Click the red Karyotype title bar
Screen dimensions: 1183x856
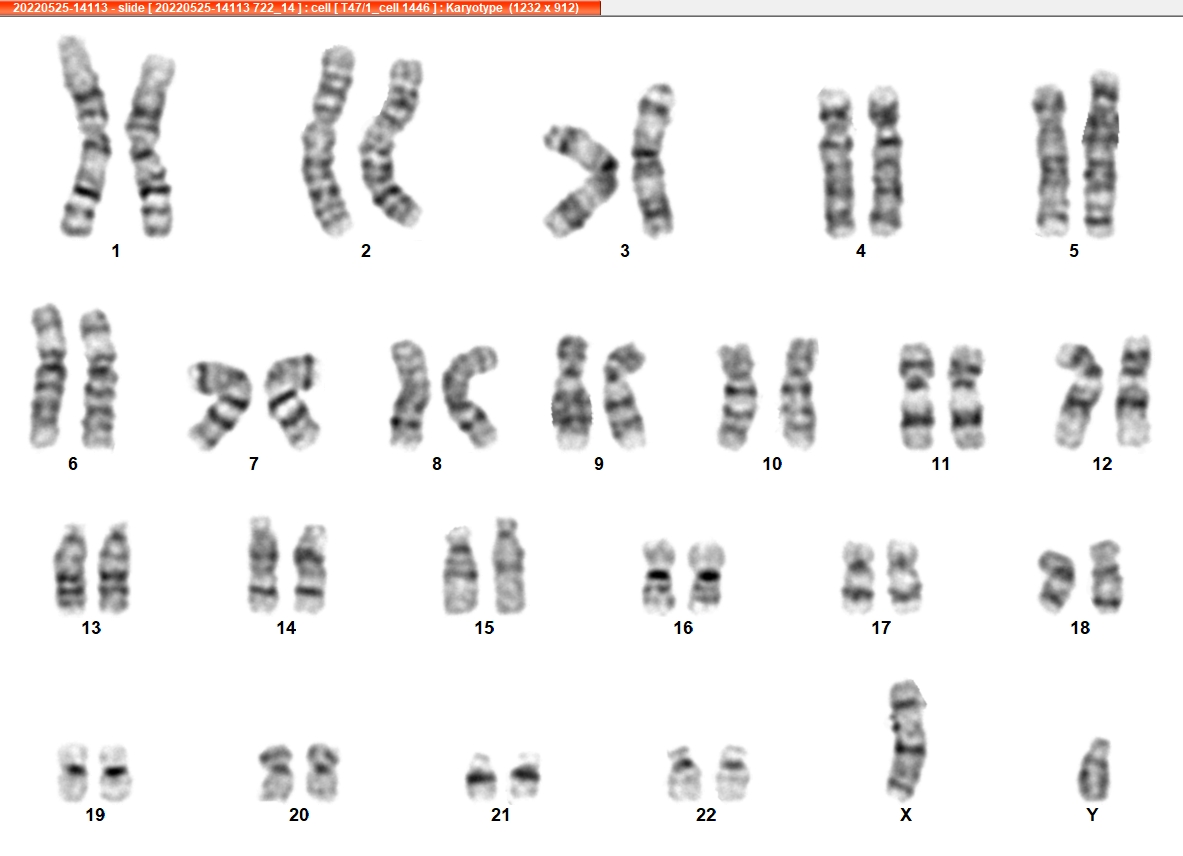click(x=300, y=8)
